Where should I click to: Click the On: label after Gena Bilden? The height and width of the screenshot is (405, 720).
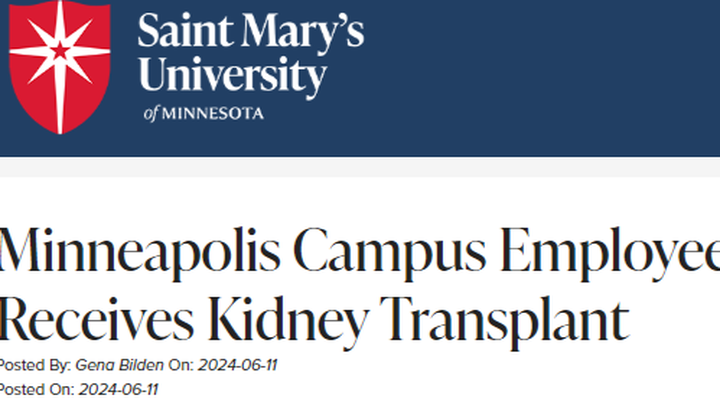click(181, 366)
